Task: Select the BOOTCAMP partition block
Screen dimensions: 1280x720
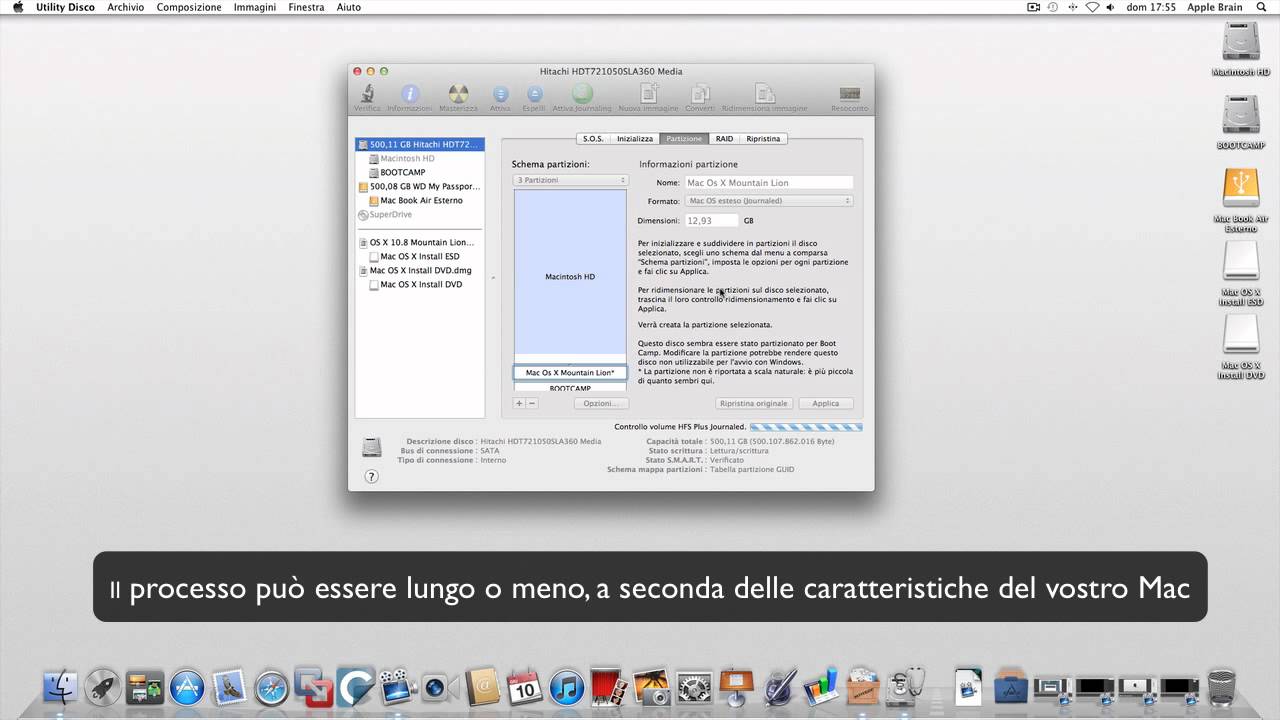Action: [570, 387]
